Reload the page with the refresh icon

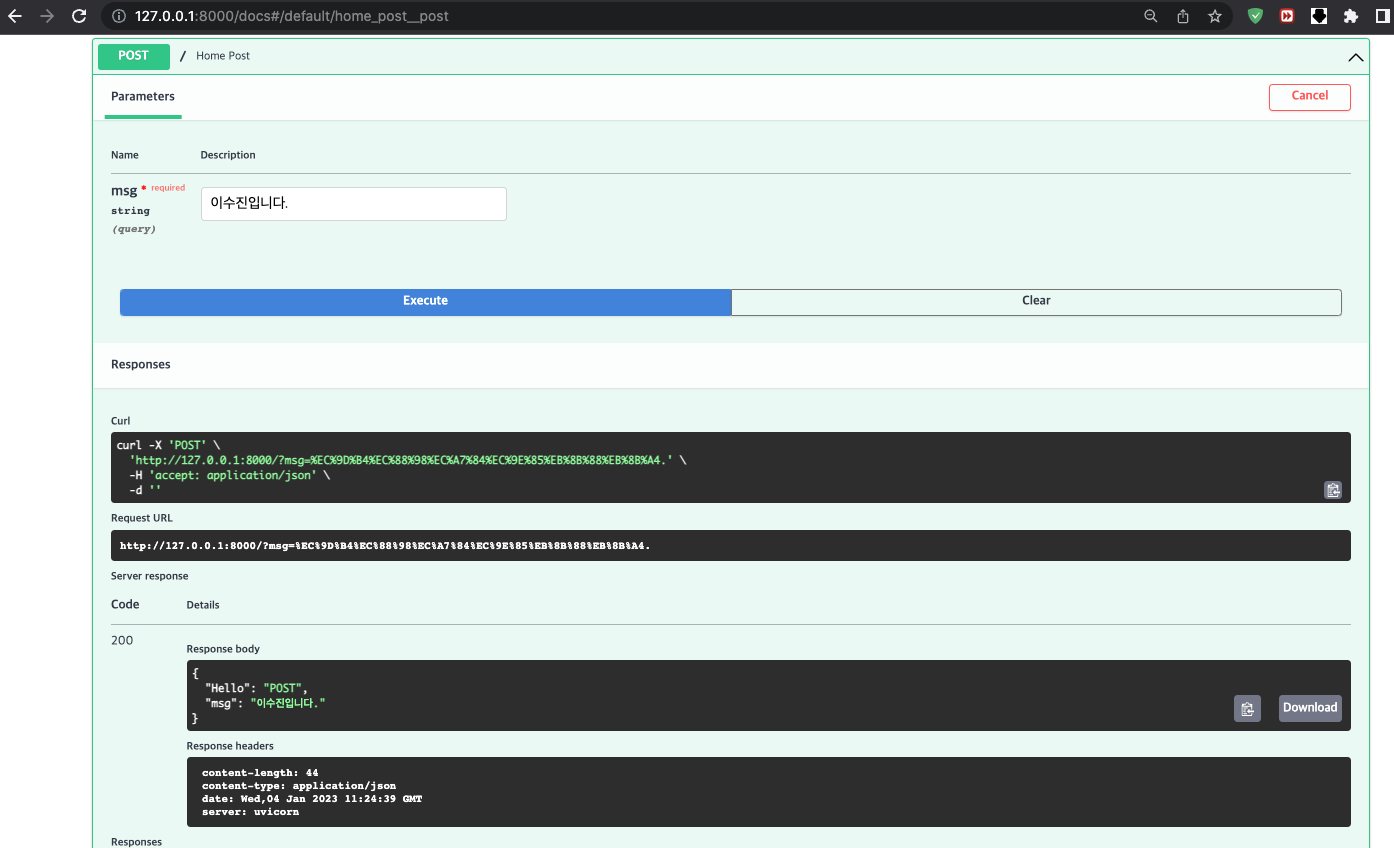tap(79, 16)
